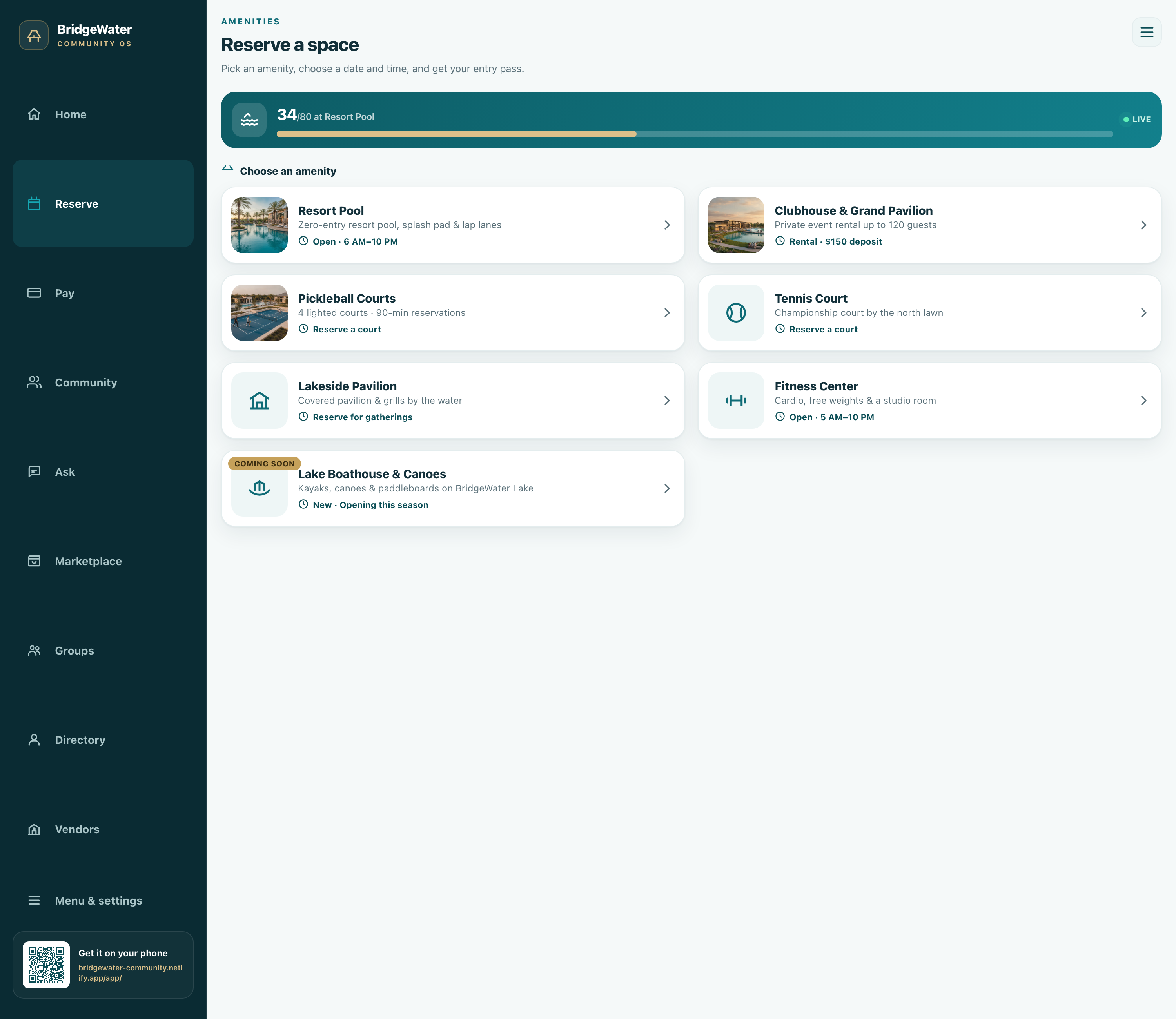The height and width of the screenshot is (1019, 1176).
Task: Click clock icon beside New Opening this season
Action: point(304,504)
